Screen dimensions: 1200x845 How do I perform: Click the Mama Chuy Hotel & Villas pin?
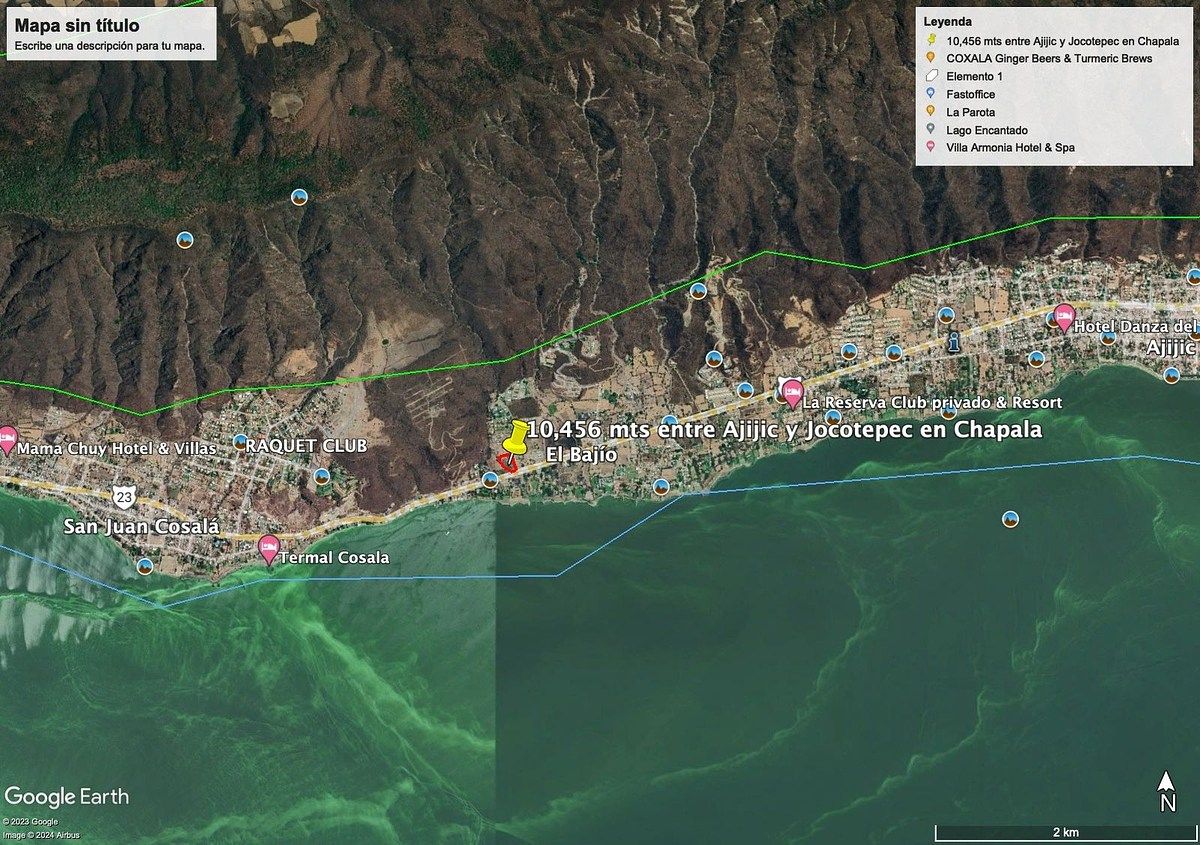coord(7,438)
